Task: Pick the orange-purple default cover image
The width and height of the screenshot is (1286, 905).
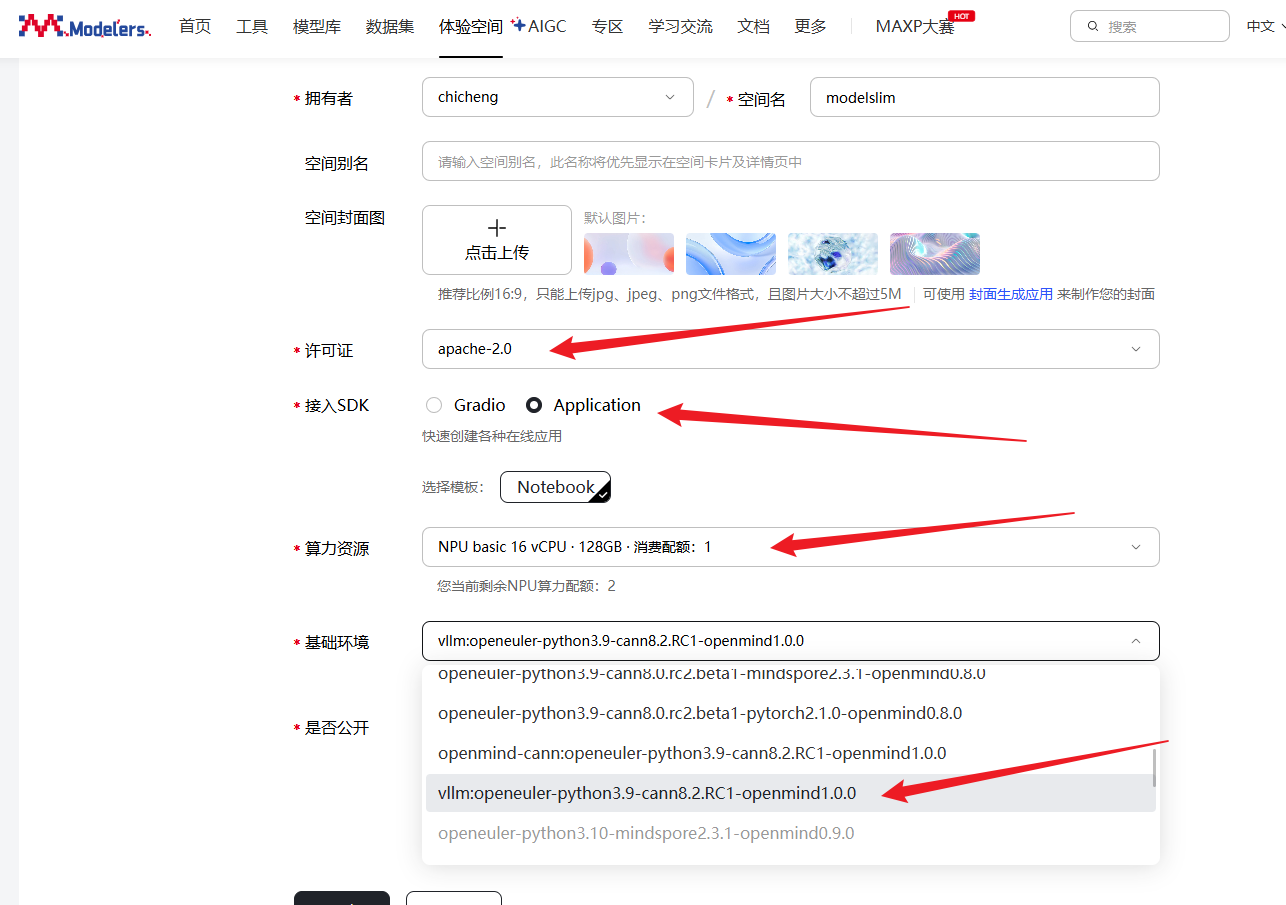Action: coord(629,254)
